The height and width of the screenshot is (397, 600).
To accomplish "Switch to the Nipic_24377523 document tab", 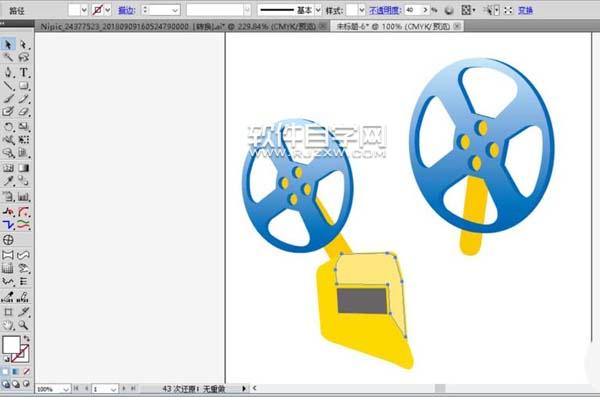I will click(178, 26).
